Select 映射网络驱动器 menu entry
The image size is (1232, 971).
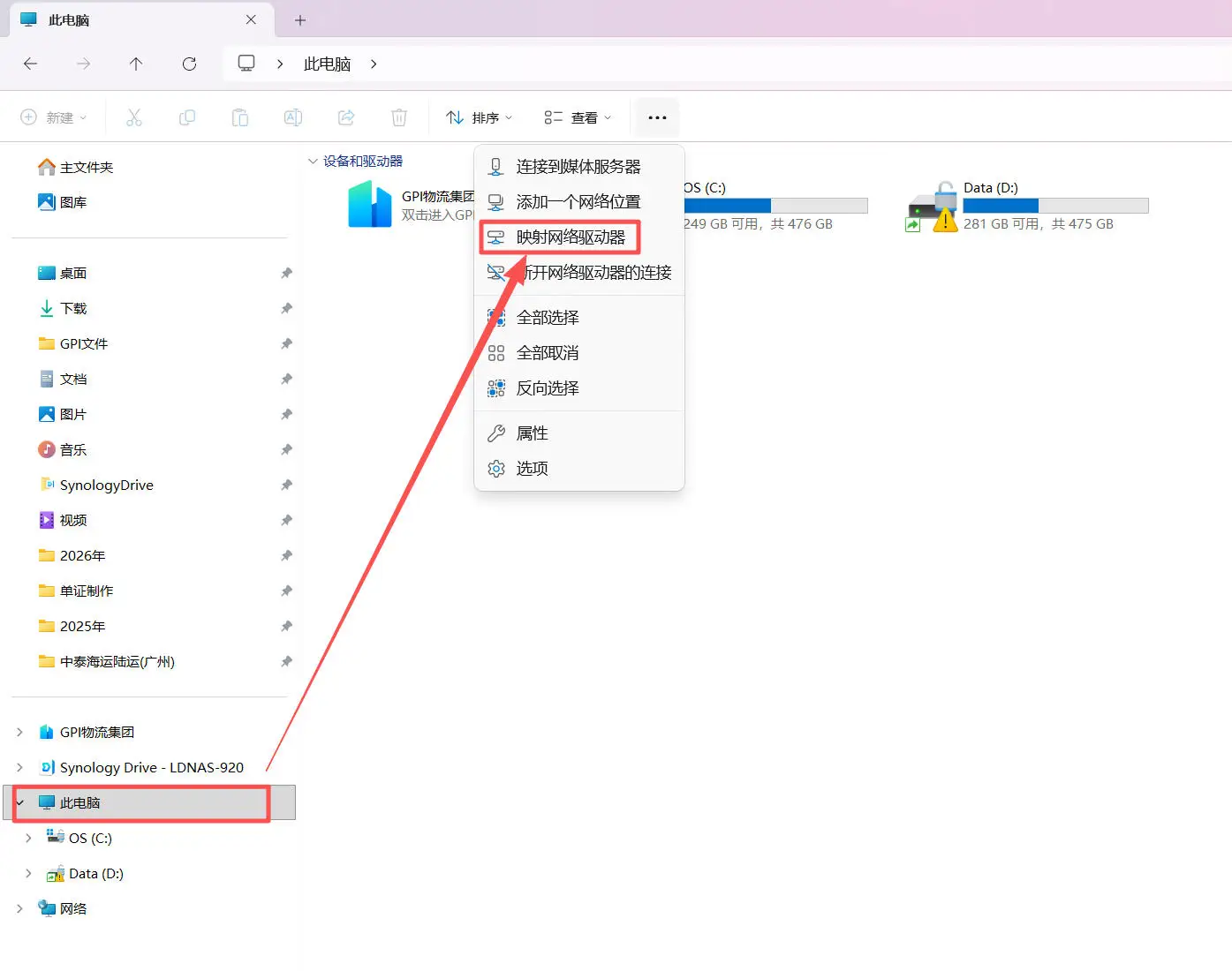[x=570, y=237]
